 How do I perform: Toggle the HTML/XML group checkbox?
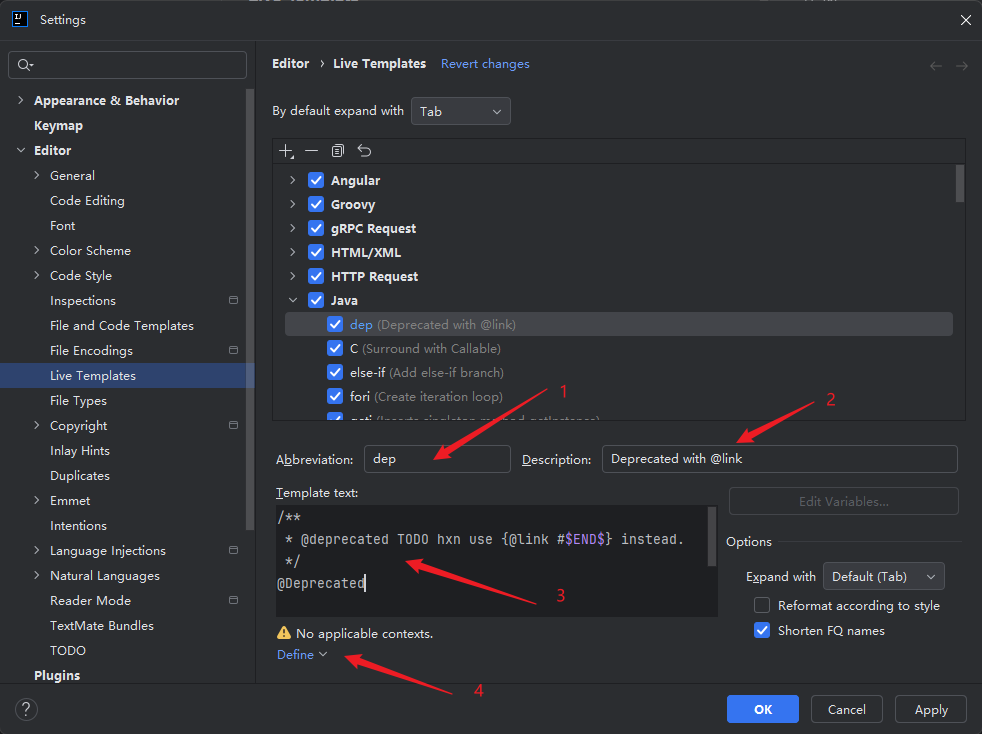tap(316, 252)
